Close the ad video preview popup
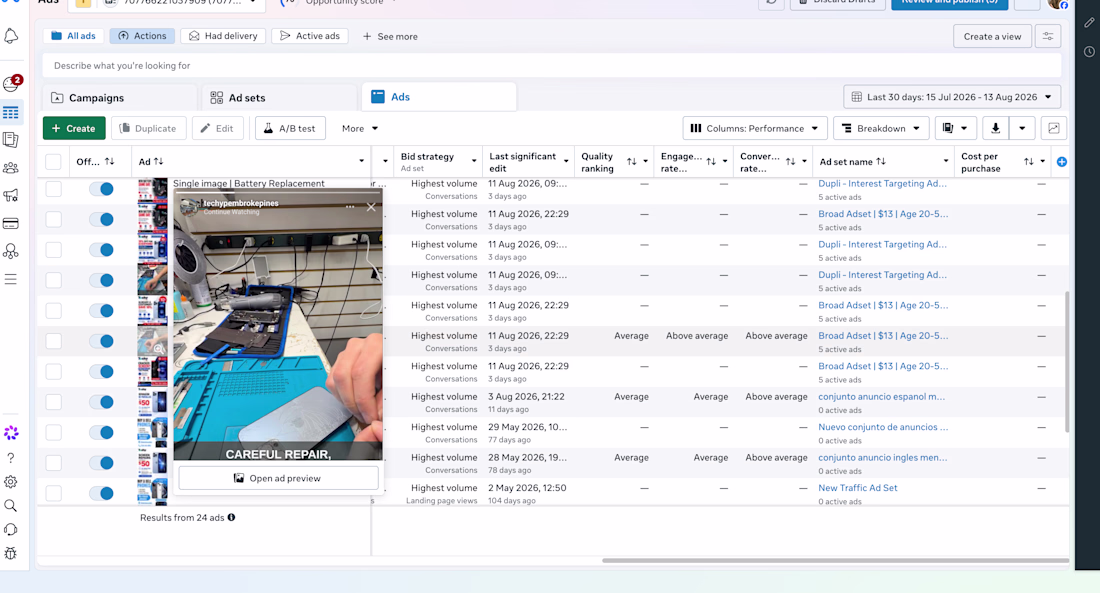Screen dimensions: 1100x593 tap(371, 207)
